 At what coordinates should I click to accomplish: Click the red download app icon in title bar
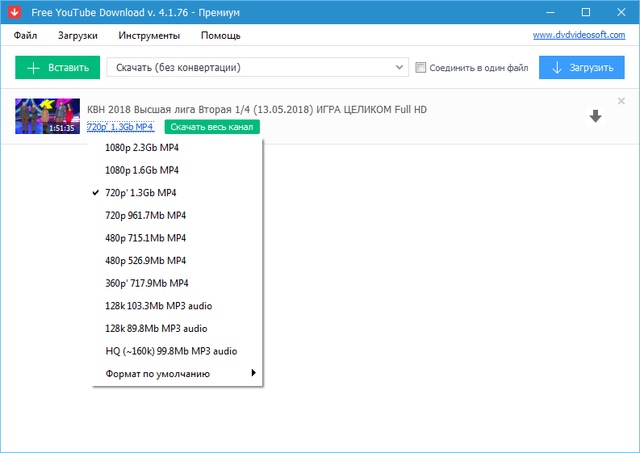pyautogui.click(x=14, y=12)
